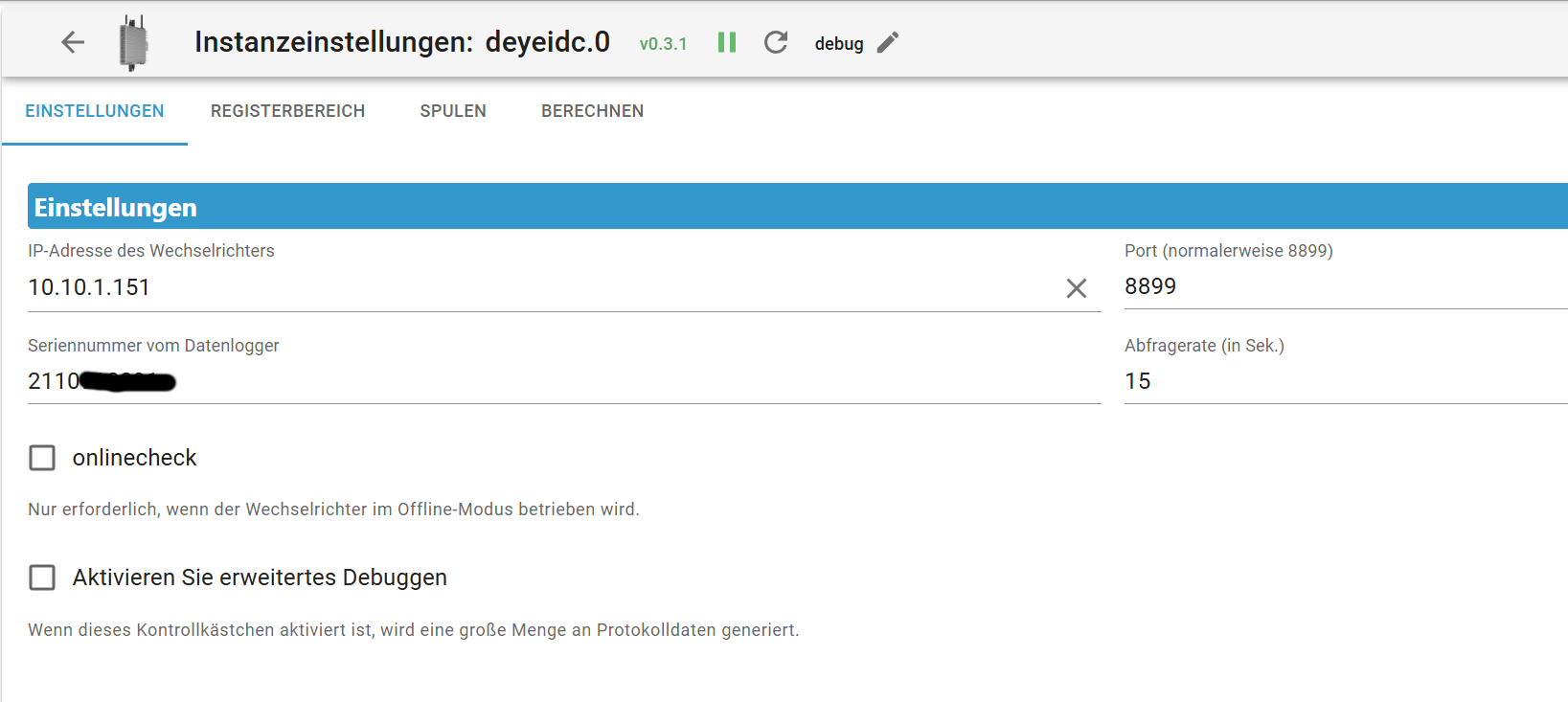Pause the deyeidc.0 instance

tap(727, 42)
